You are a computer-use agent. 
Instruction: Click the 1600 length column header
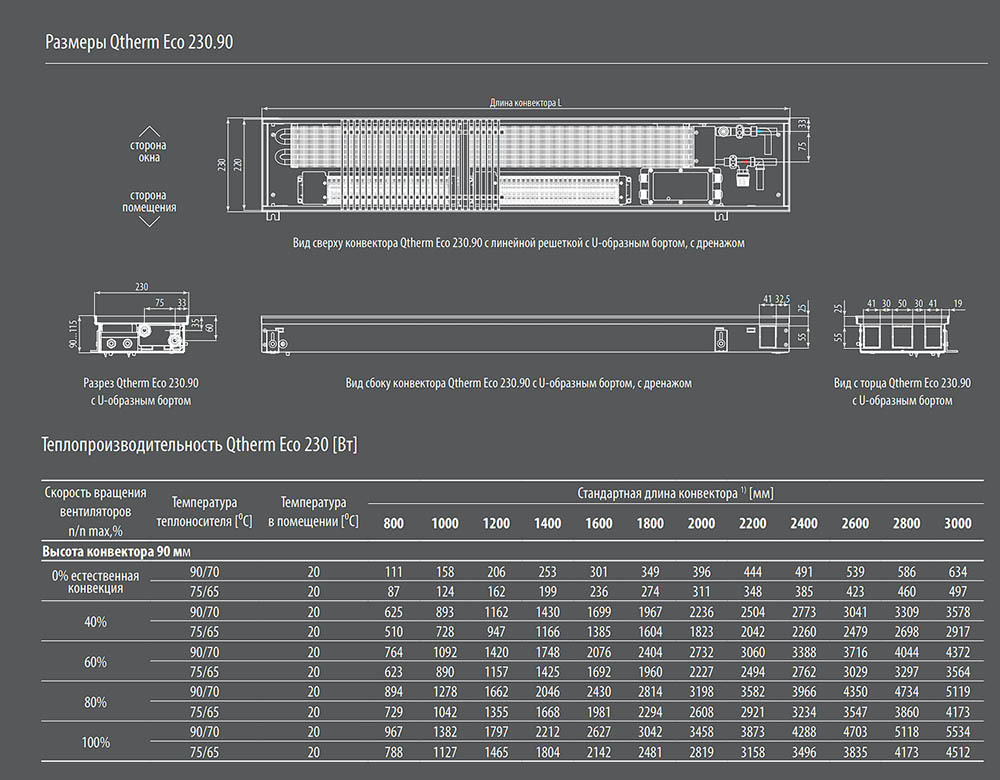point(599,524)
